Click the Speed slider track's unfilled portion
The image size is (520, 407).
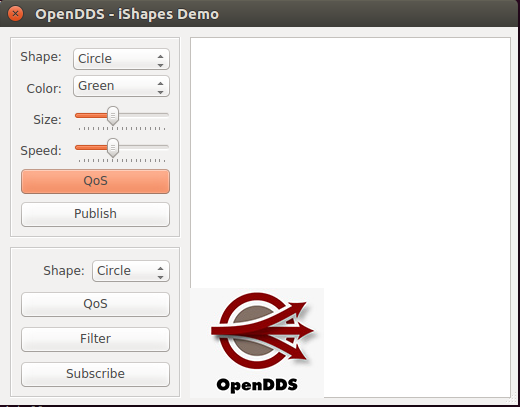point(143,147)
